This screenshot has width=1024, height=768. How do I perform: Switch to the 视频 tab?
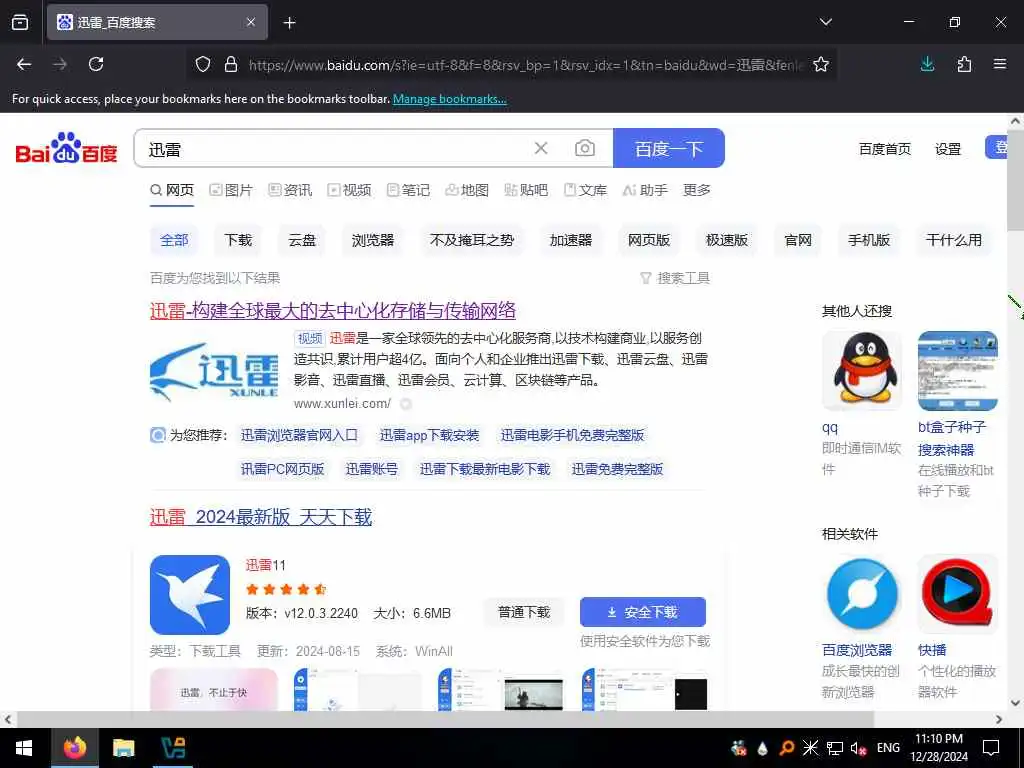tap(349, 190)
